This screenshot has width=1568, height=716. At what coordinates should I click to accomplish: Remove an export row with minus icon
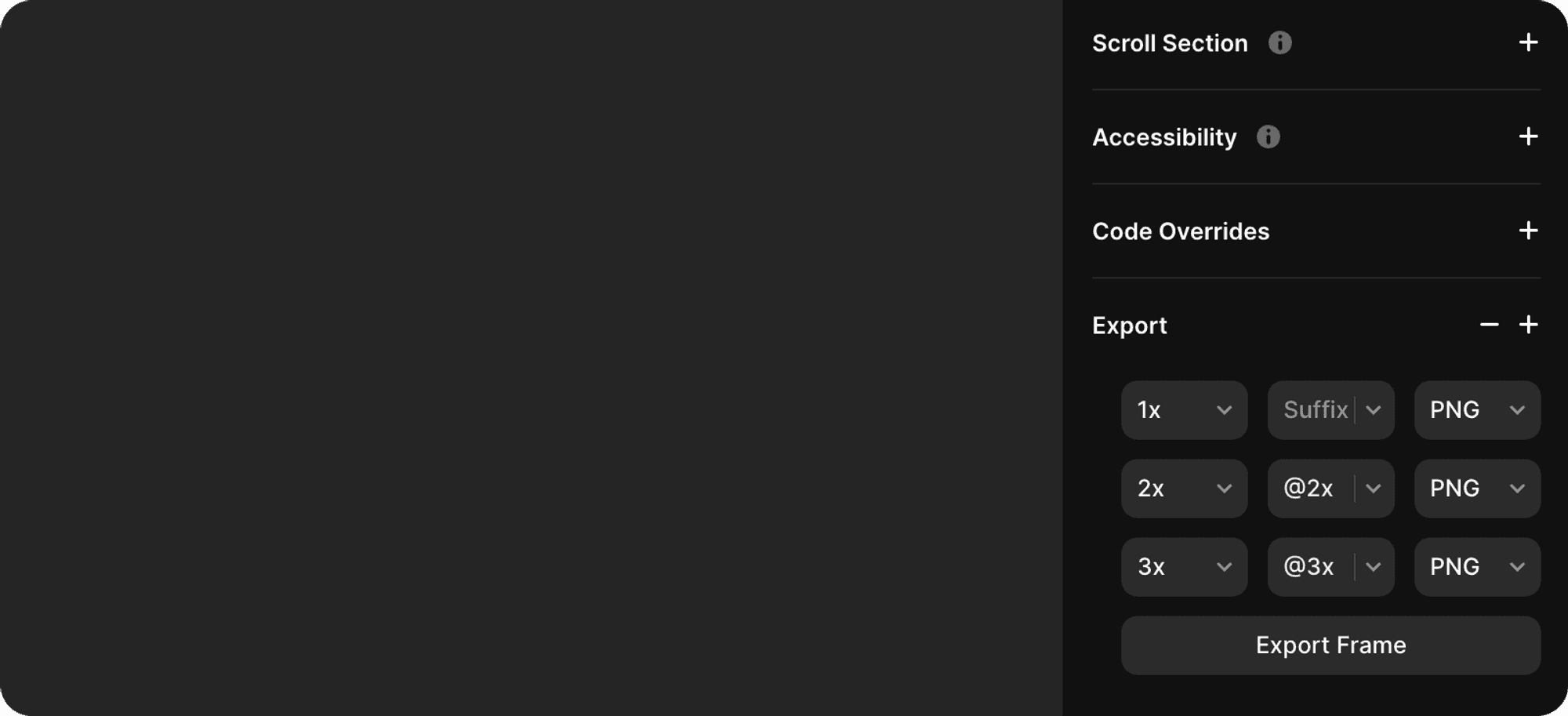tap(1489, 325)
